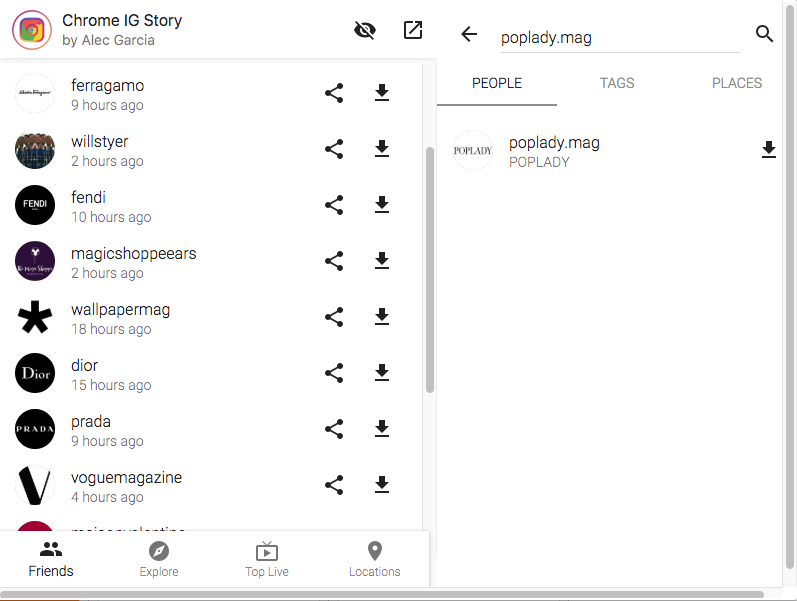Image resolution: width=797 pixels, height=601 pixels.
Task: Click the search magnifier icon
Action: [765, 34]
